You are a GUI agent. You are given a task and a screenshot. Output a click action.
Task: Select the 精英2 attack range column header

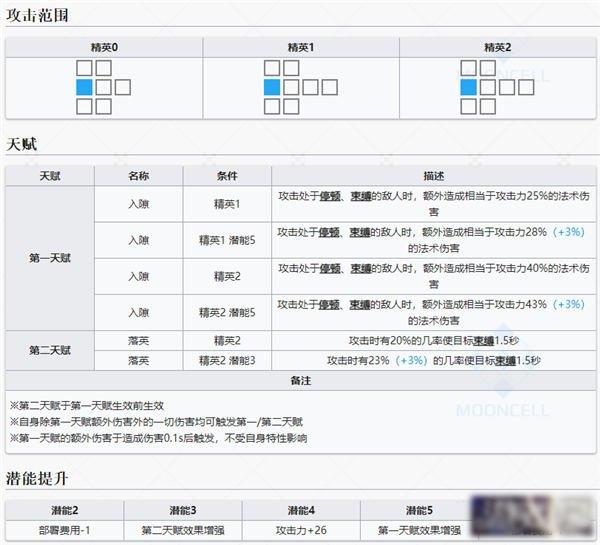pyautogui.click(x=497, y=47)
